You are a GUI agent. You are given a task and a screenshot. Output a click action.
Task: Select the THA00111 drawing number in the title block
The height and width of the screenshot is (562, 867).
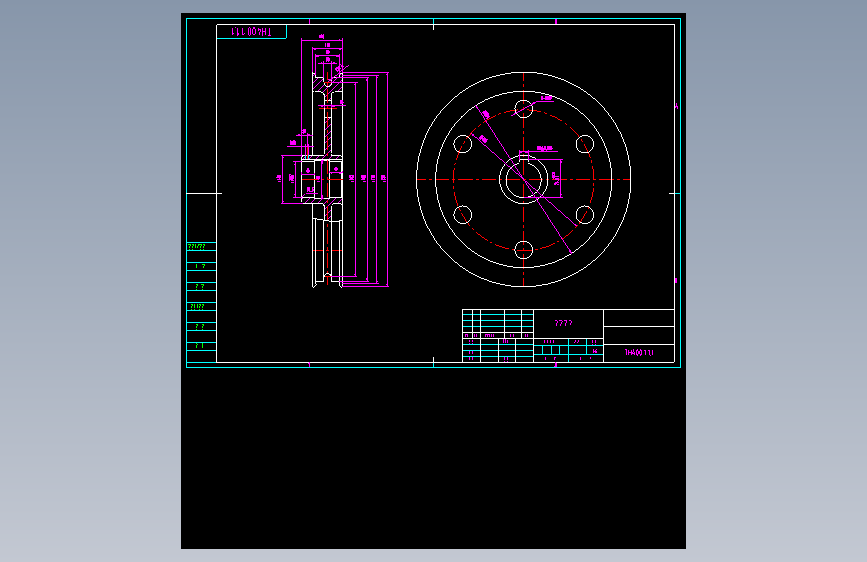click(x=639, y=352)
